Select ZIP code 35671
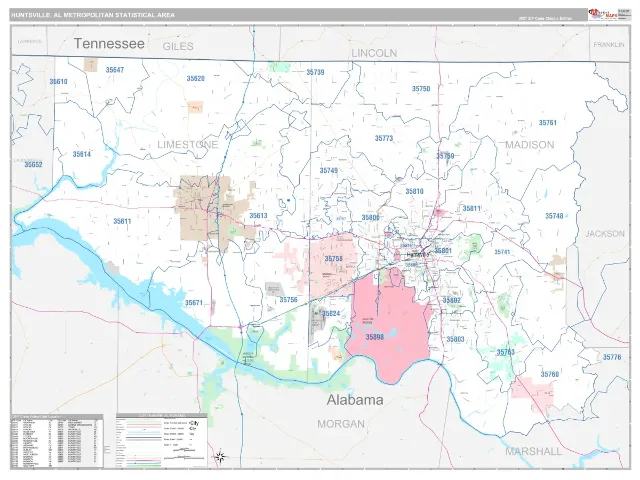Screen dimensions: 640x480 [194, 303]
